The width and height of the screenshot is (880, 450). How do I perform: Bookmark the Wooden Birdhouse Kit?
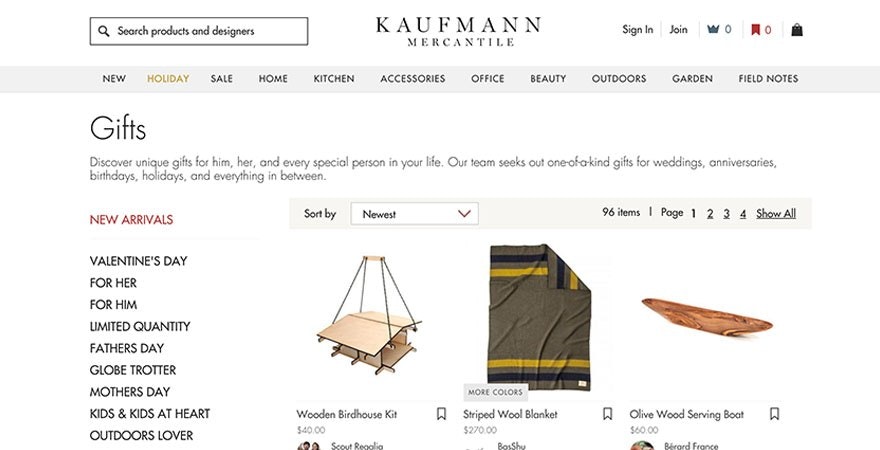441,414
